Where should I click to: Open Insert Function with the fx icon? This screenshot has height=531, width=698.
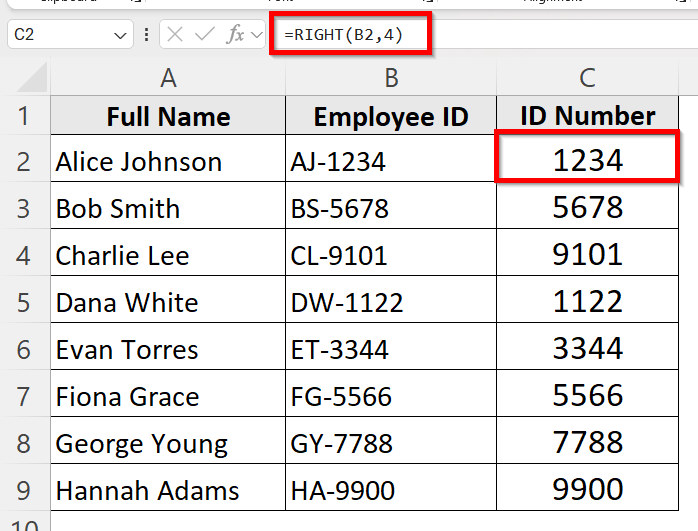coord(236,35)
